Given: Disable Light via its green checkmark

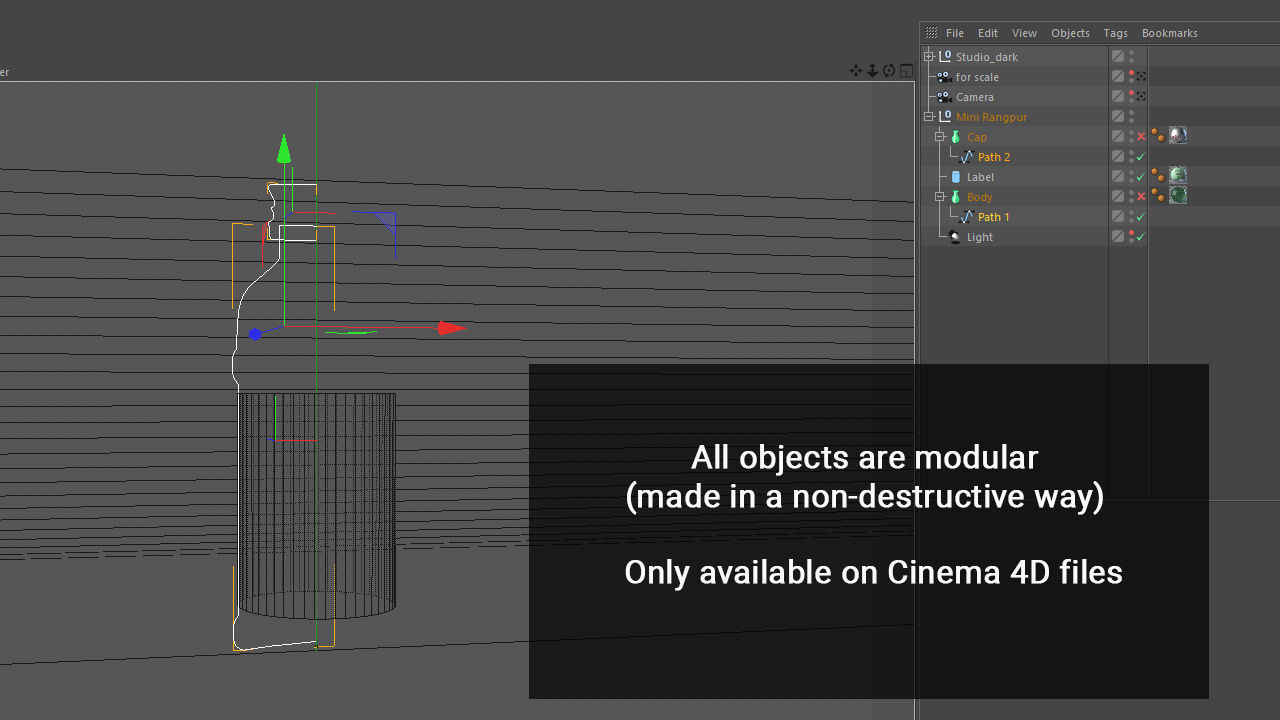Looking at the screenshot, I should (x=1141, y=237).
